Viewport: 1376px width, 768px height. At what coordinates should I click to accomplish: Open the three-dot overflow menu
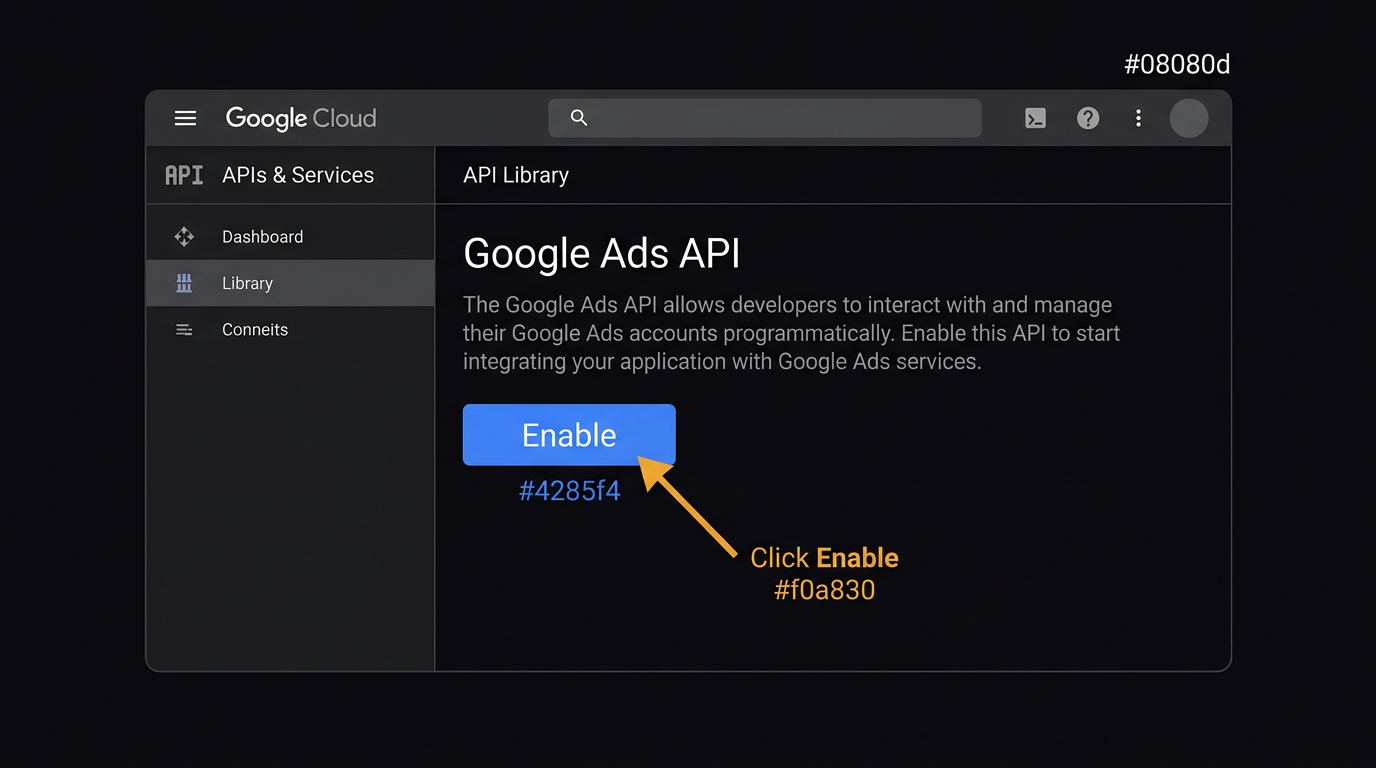[x=1138, y=118]
